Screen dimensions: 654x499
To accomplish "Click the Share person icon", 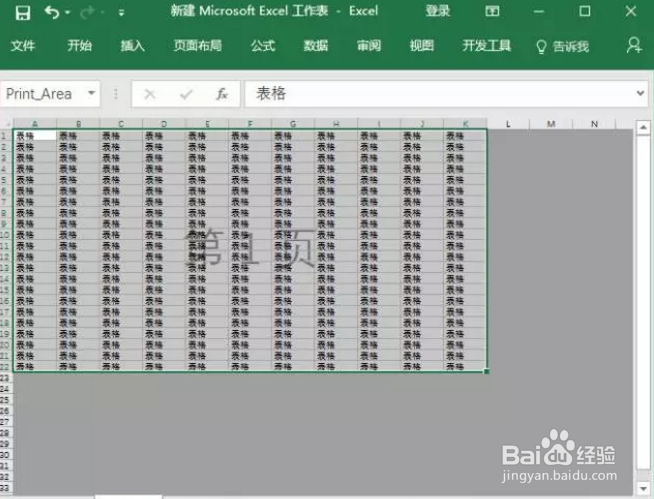I will (x=634, y=45).
